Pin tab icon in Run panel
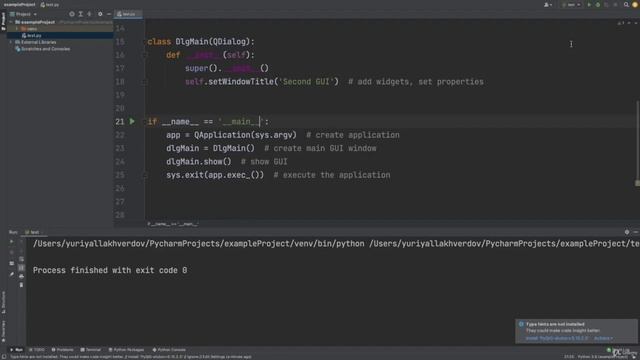640x360 pixels. pos(11,274)
